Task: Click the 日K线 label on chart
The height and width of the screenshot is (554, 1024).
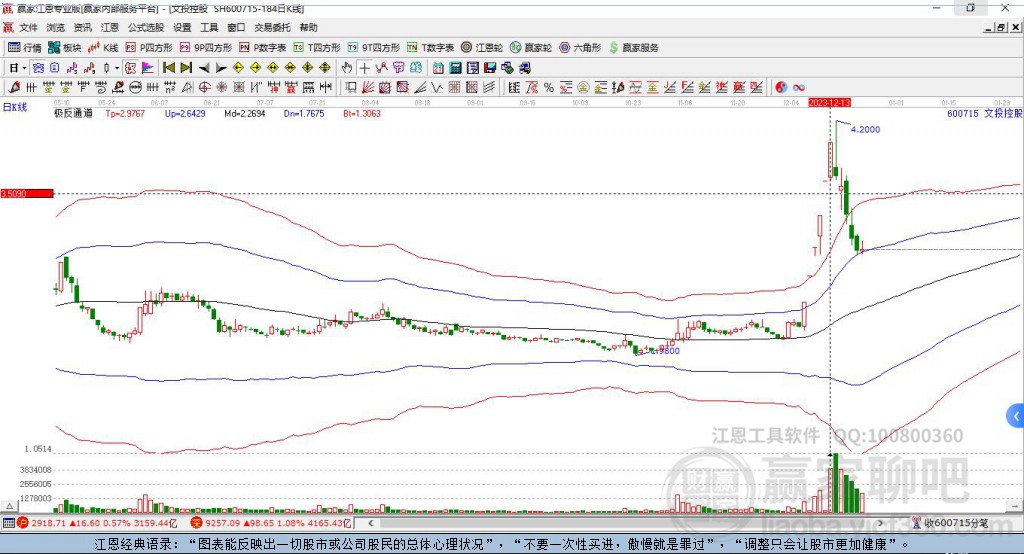Action: [x=14, y=106]
